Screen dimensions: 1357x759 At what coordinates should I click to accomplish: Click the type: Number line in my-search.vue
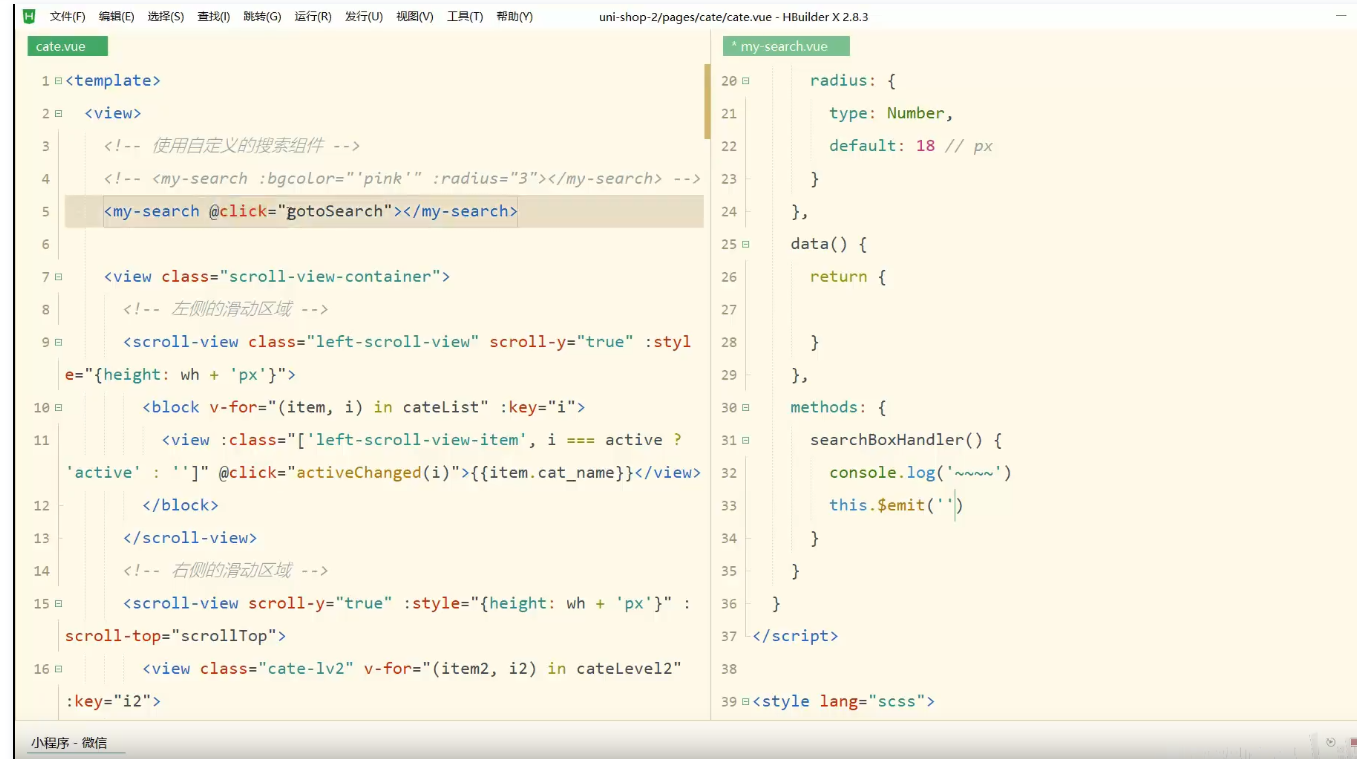click(x=891, y=114)
